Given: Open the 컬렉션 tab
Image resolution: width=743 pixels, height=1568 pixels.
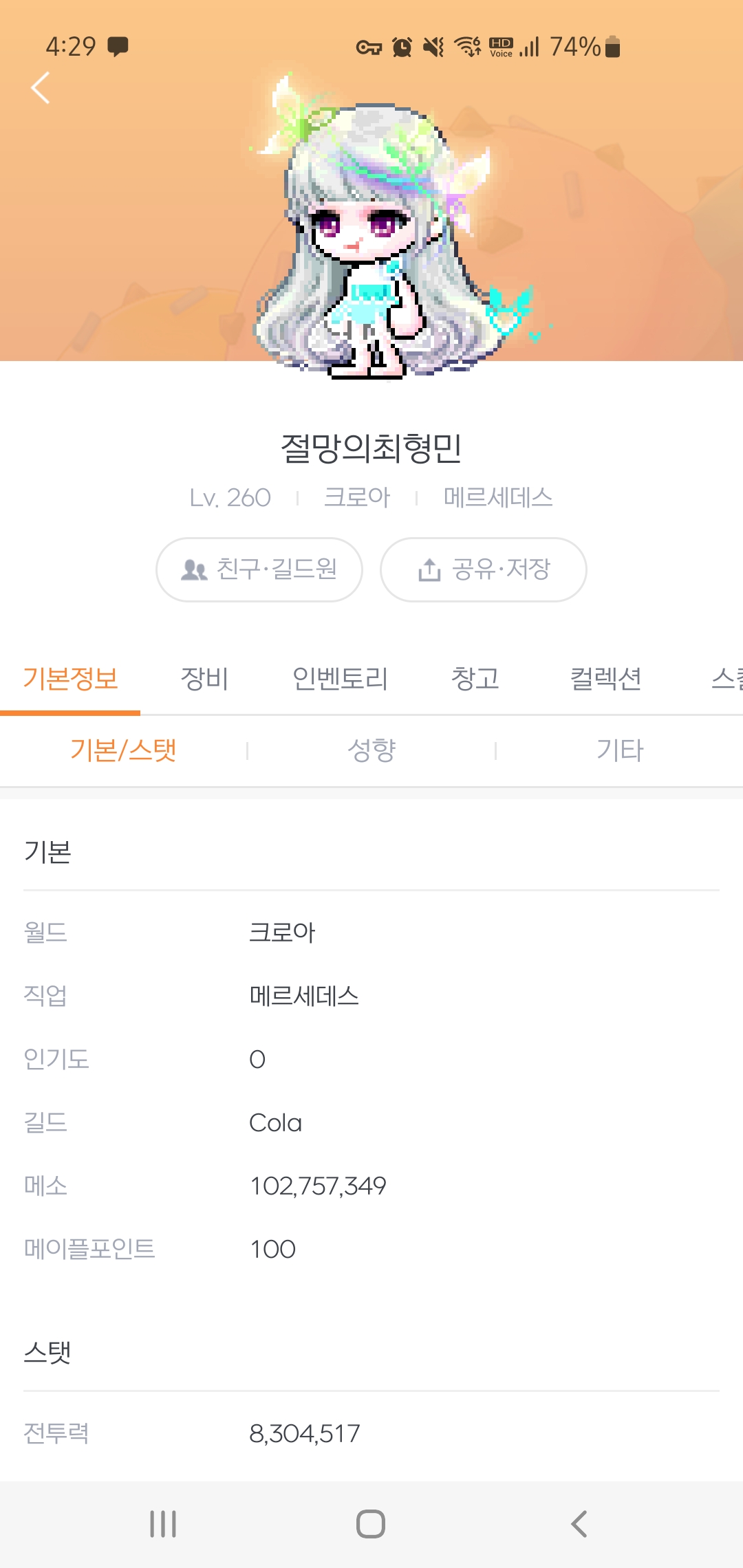Looking at the screenshot, I should 605,679.
